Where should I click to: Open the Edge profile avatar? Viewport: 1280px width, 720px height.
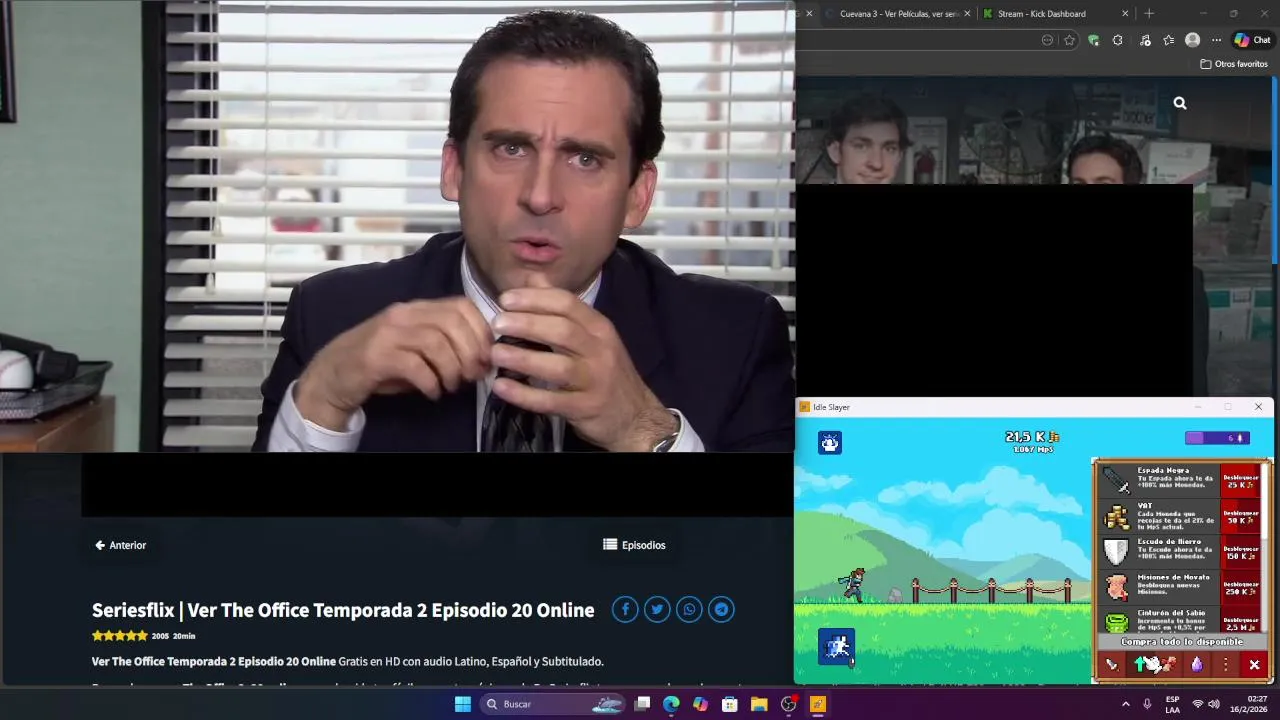1192,40
